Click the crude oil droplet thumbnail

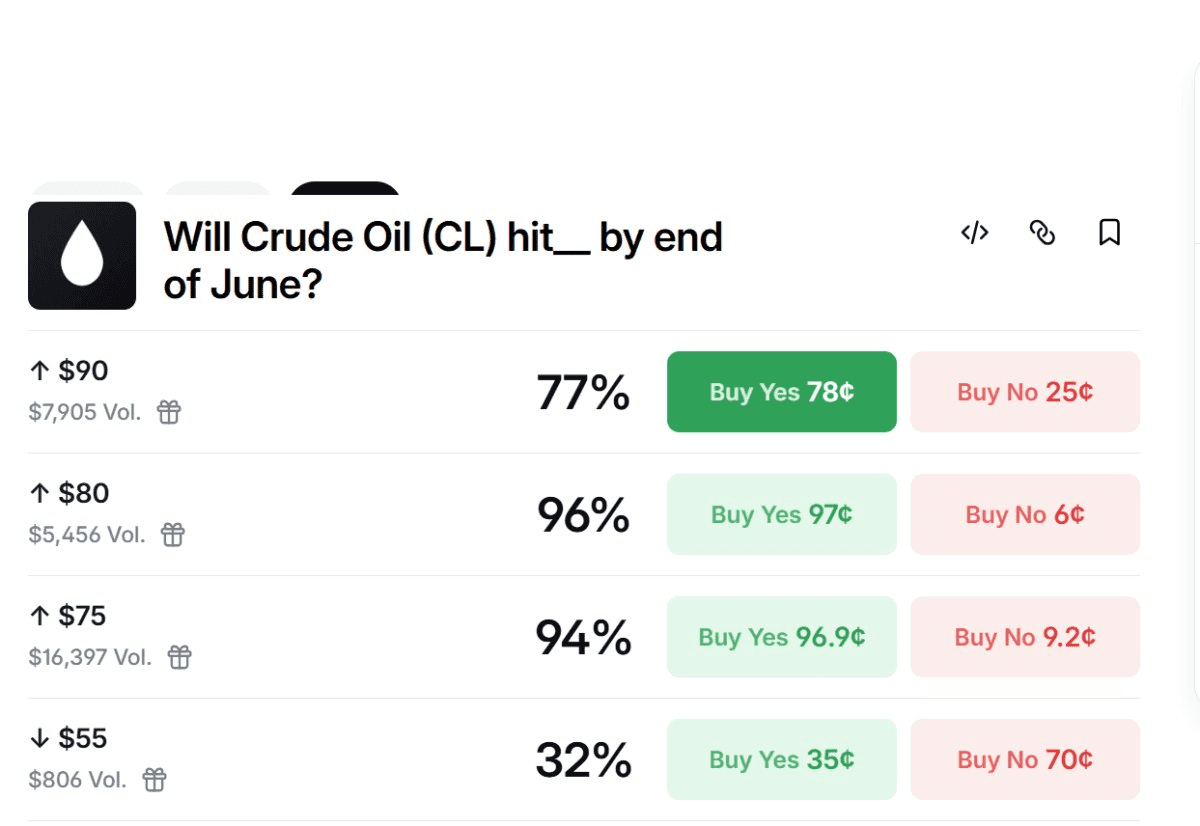coord(82,256)
